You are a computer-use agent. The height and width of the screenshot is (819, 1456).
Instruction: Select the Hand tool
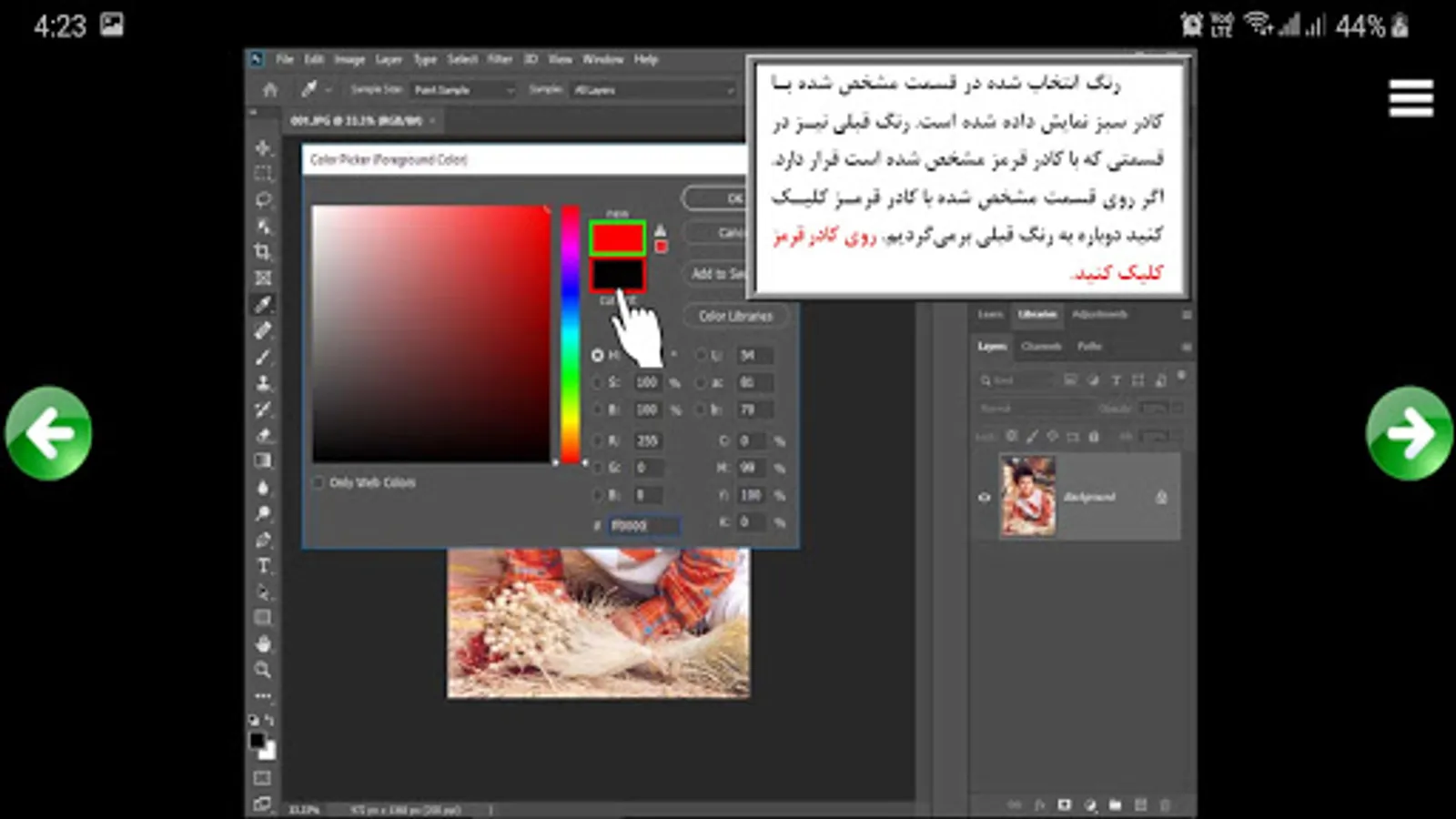(263, 644)
